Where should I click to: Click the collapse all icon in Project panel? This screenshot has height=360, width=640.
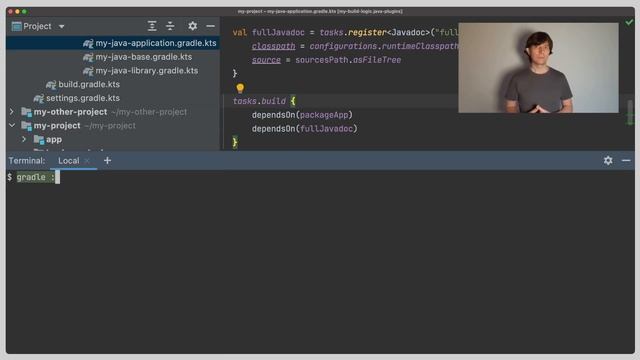coord(170,26)
